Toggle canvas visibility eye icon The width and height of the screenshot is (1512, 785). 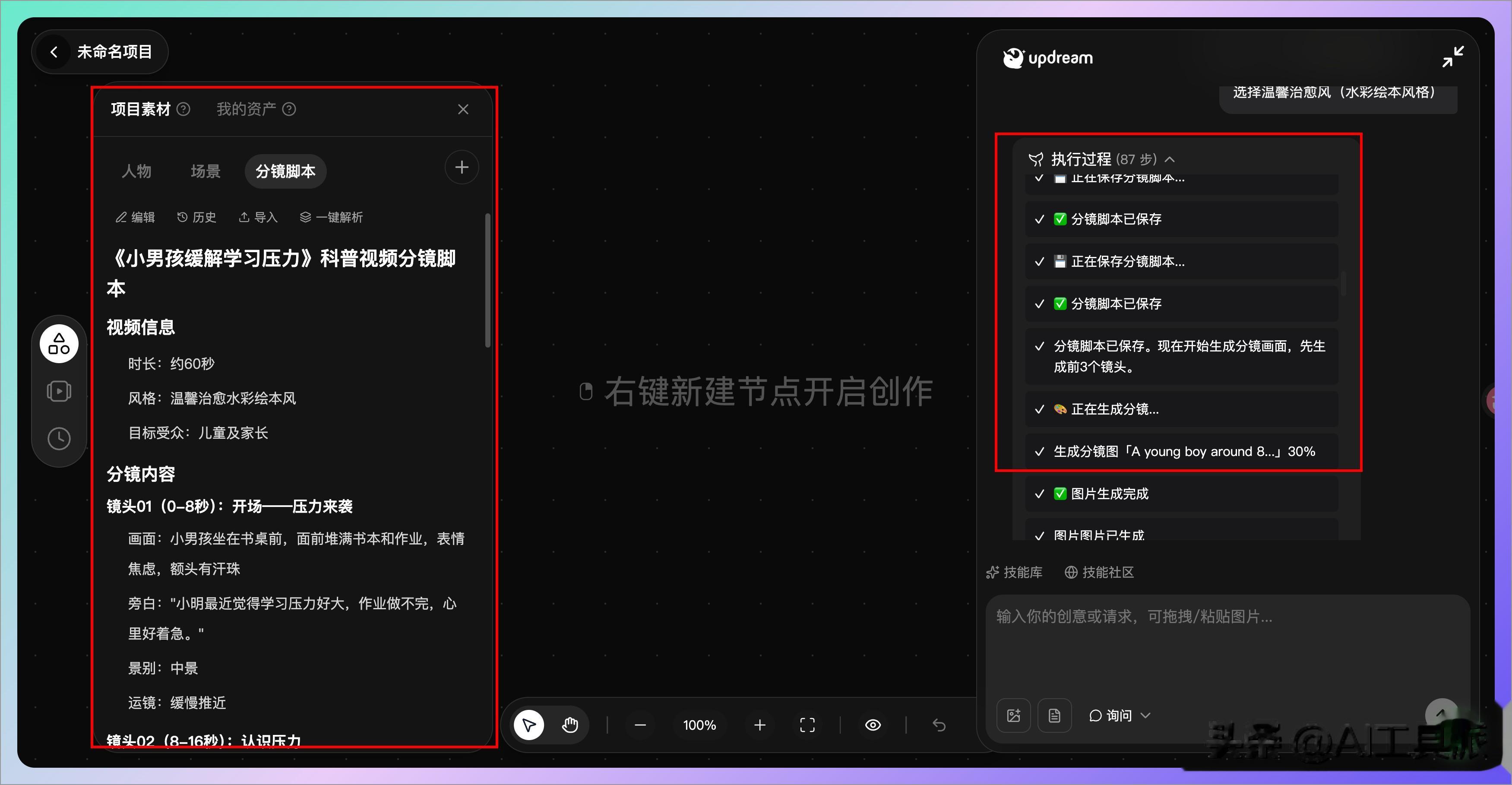[x=873, y=725]
